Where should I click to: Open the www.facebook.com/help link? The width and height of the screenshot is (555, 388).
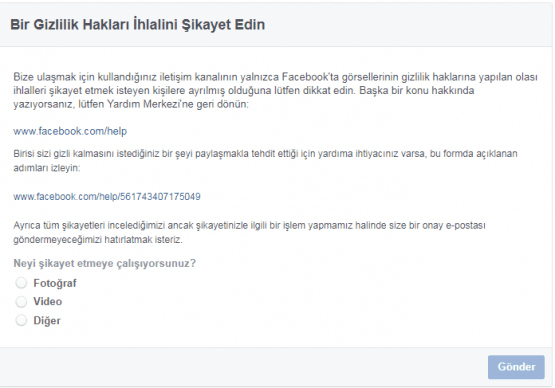pos(70,131)
